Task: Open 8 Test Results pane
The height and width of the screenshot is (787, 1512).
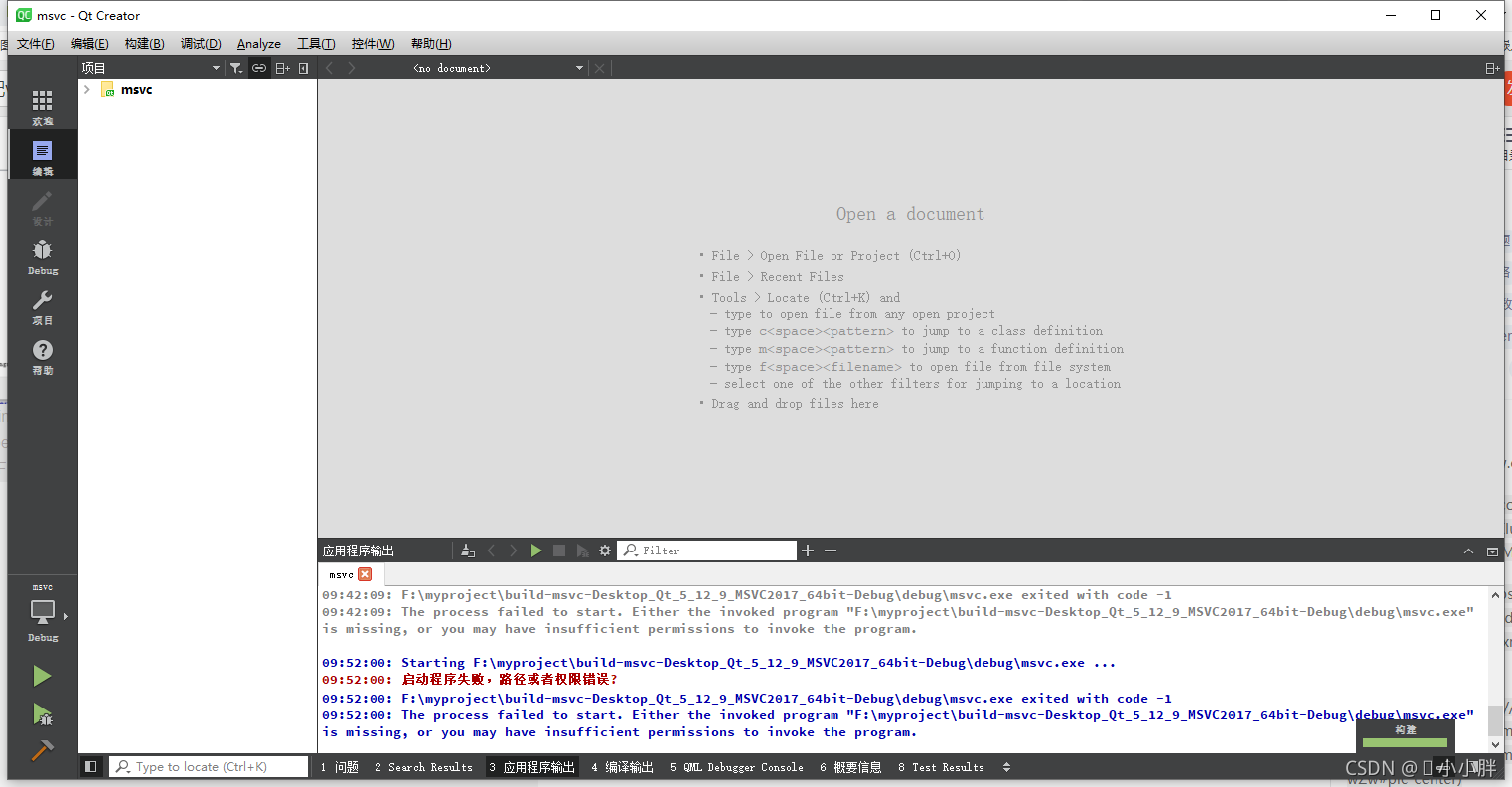Action: coord(942,767)
